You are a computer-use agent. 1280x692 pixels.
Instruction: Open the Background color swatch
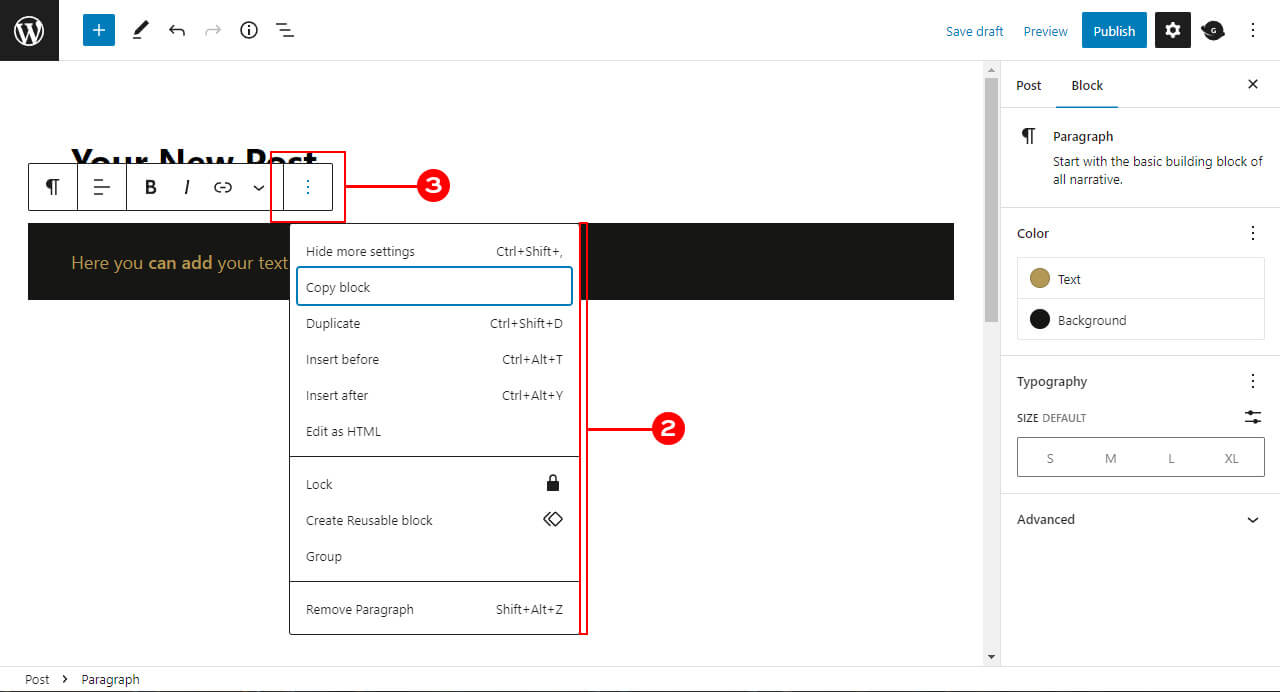(x=1040, y=319)
